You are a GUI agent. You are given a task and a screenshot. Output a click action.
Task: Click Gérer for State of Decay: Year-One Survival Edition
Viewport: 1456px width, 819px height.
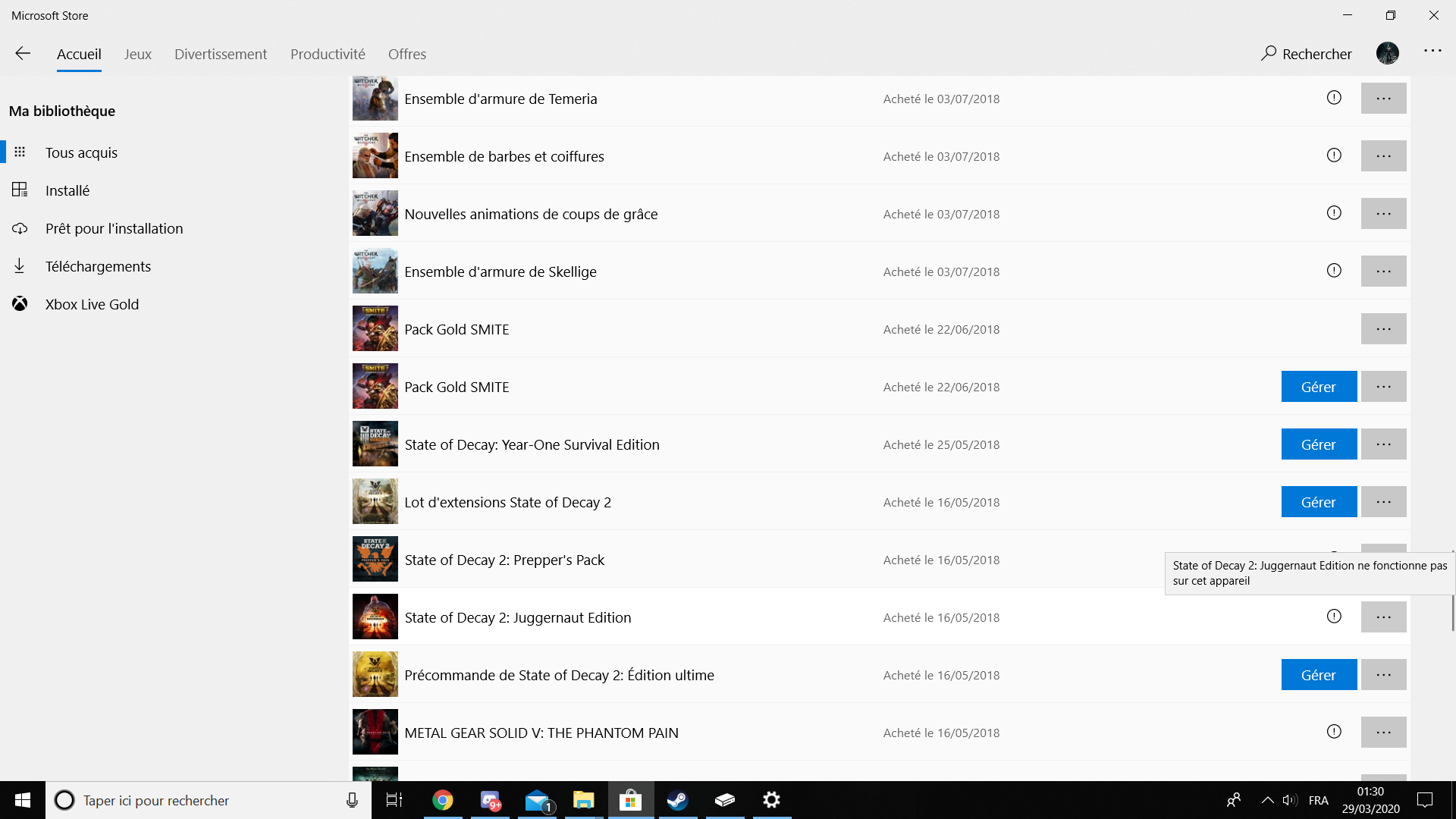[x=1319, y=444]
